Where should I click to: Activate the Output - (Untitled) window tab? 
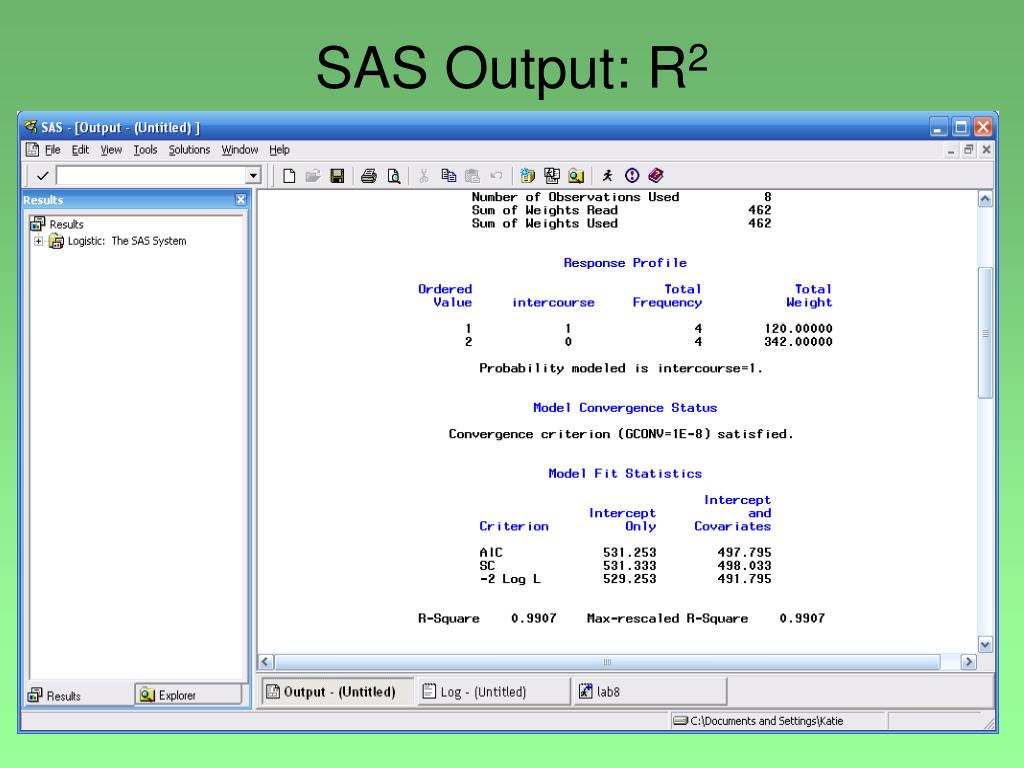(338, 692)
